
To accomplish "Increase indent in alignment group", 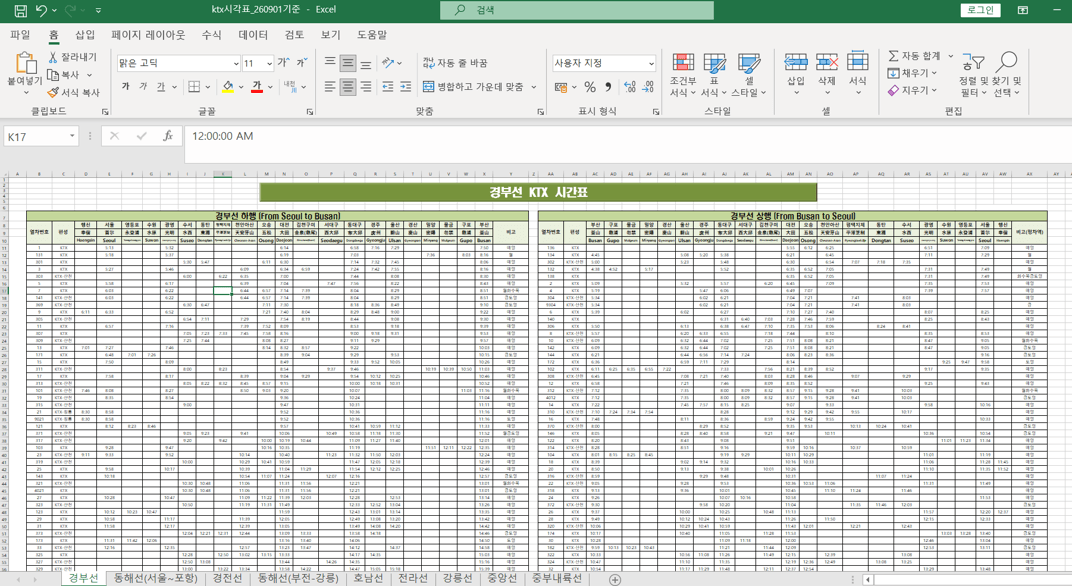I will click(405, 87).
